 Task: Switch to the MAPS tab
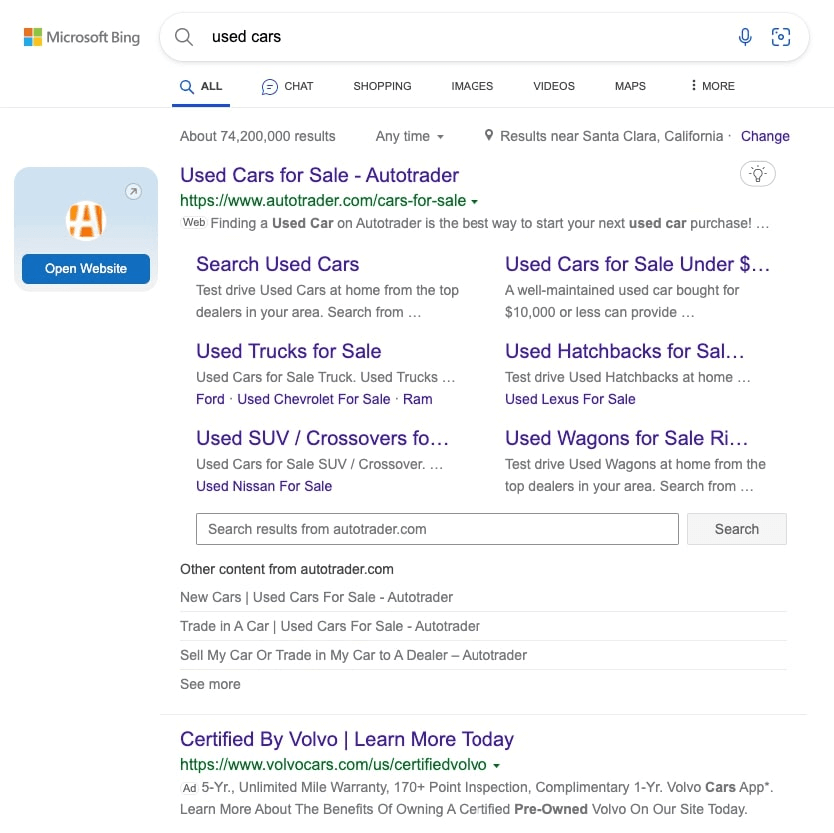click(630, 86)
